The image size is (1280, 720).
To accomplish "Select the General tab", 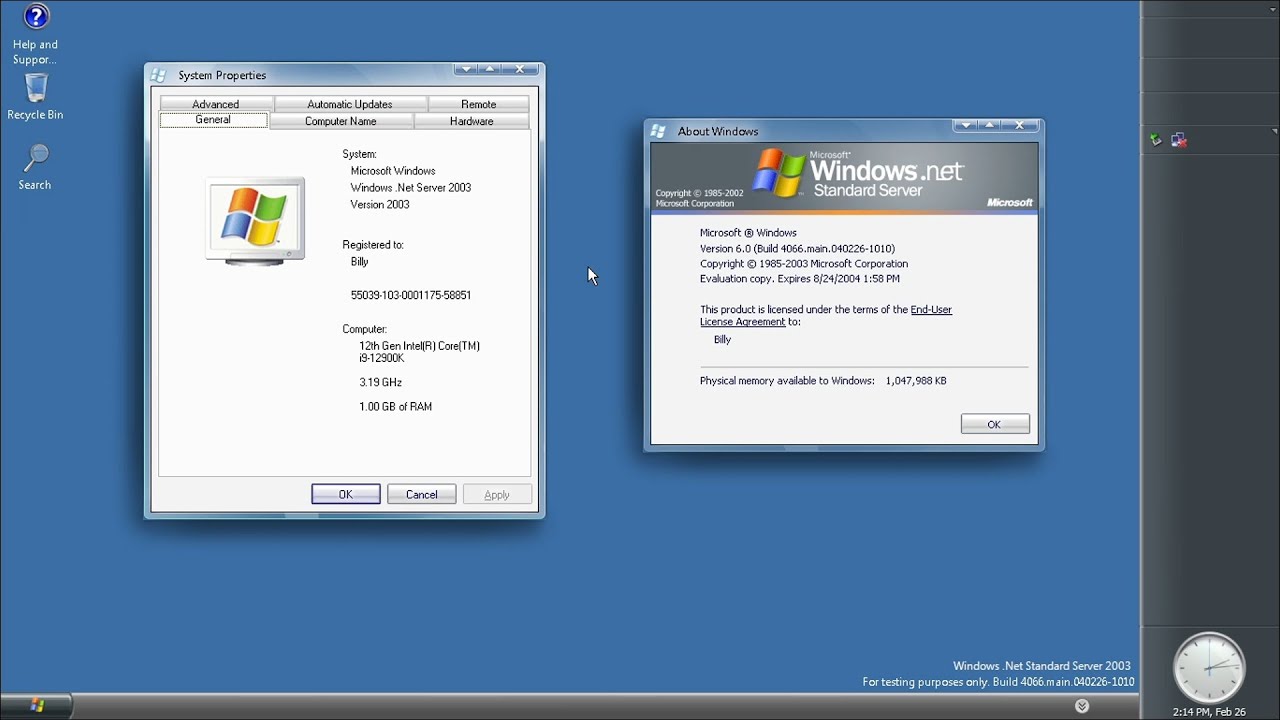I will tap(213, 120).
